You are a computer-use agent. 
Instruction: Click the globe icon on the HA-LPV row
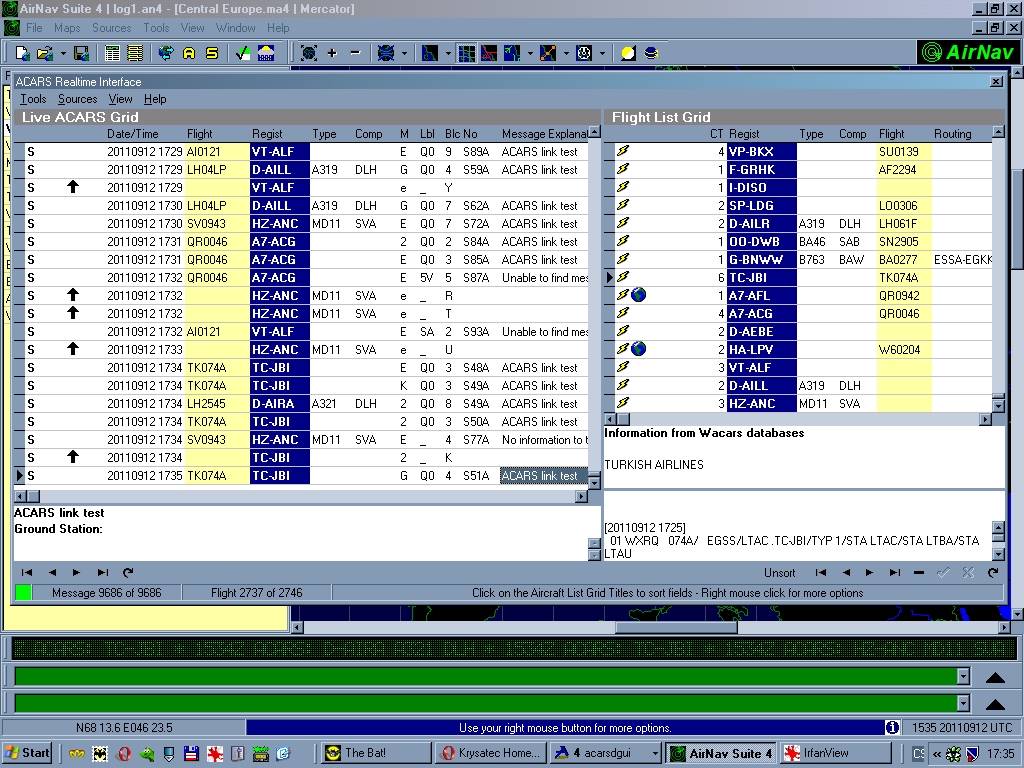[639, 349]
